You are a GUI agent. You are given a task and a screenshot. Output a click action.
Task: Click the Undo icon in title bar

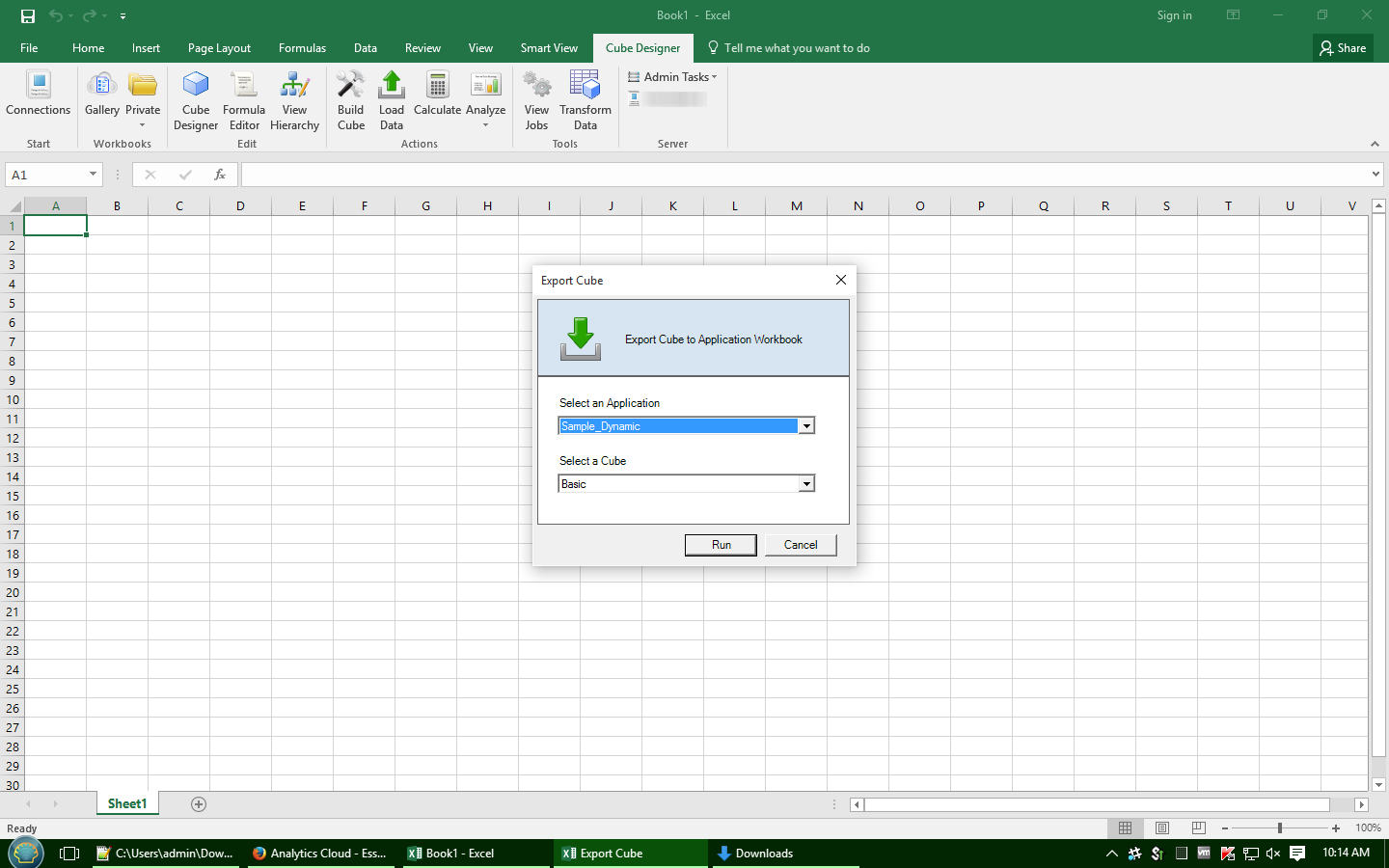tap(56, 15)
